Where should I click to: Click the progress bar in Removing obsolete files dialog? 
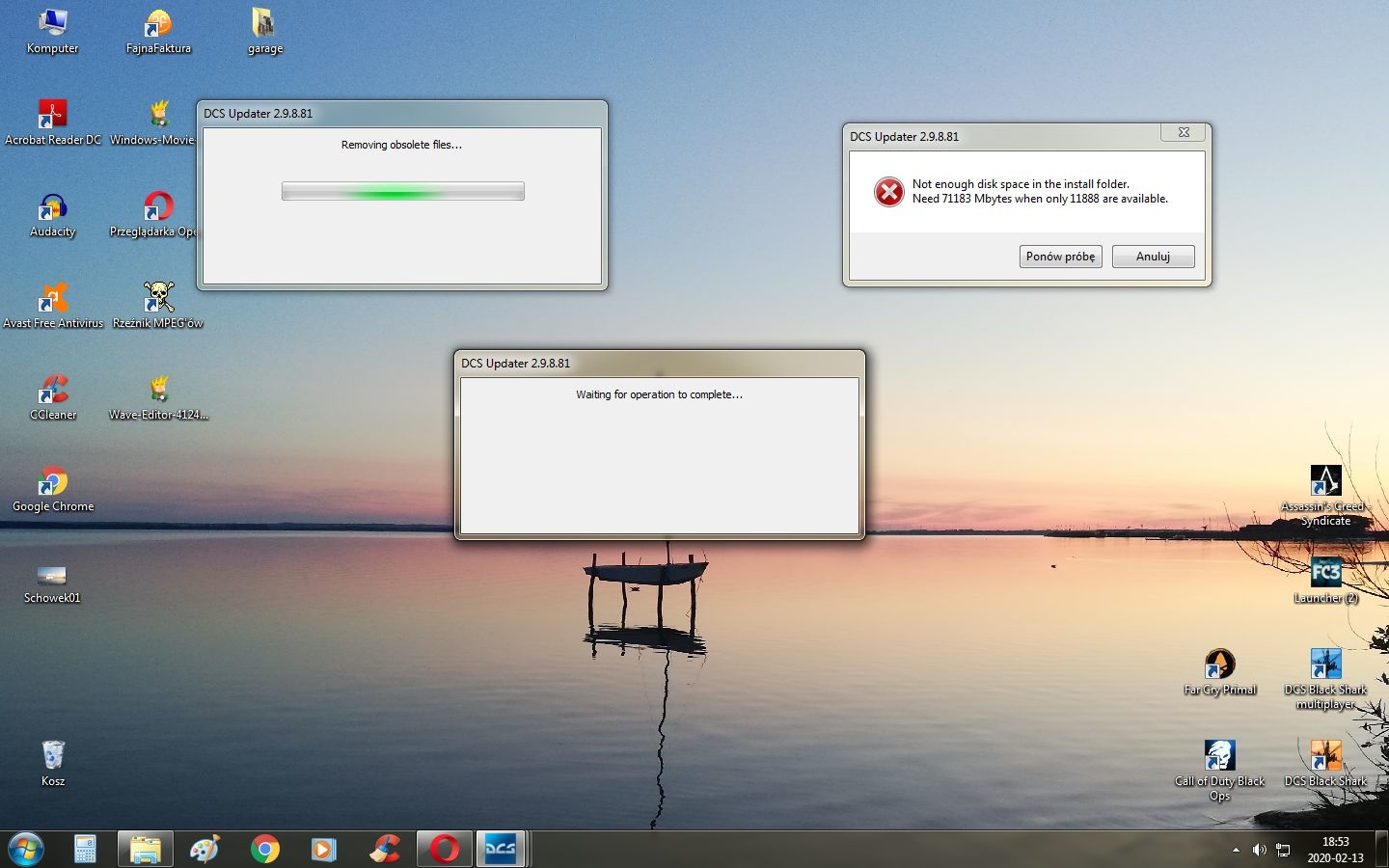point(402,191)
